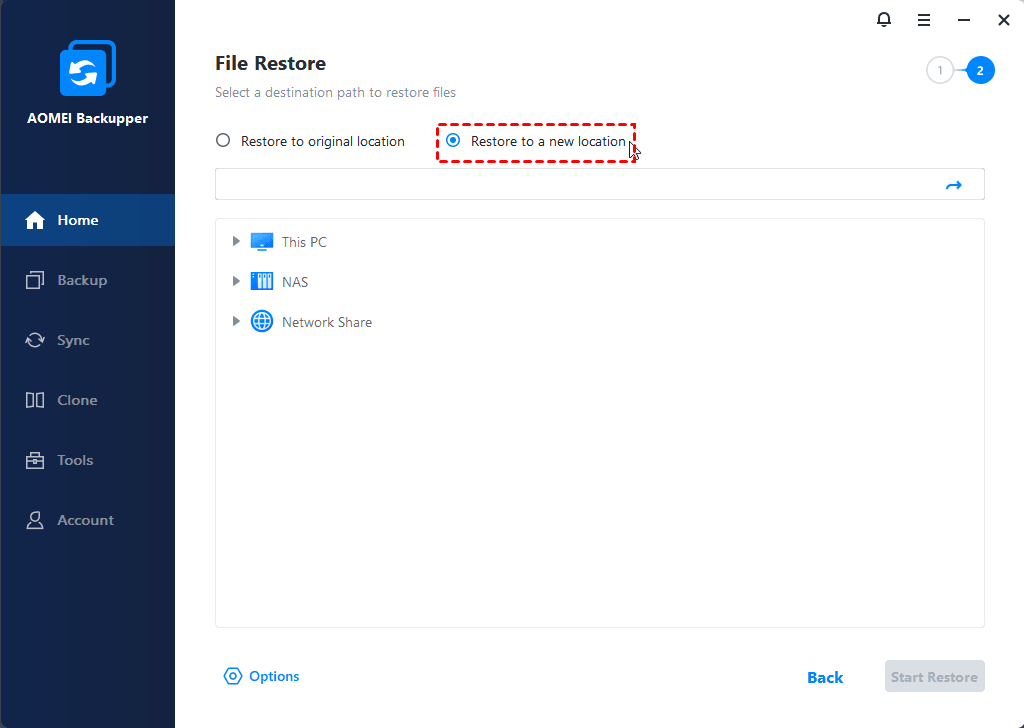Switch to the Sync sidebar item
Screen dimensions: 1024x728
73,340
